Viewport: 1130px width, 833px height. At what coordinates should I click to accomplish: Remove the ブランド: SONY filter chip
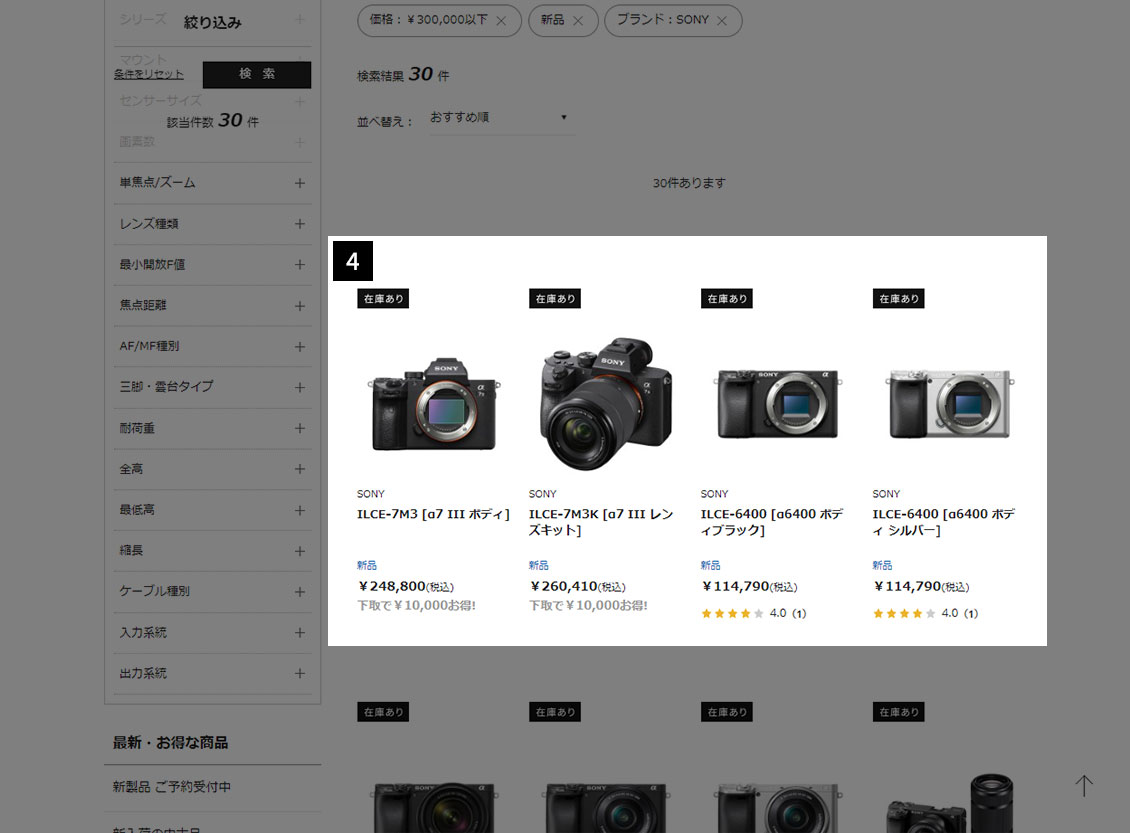(x=721, y=21)
